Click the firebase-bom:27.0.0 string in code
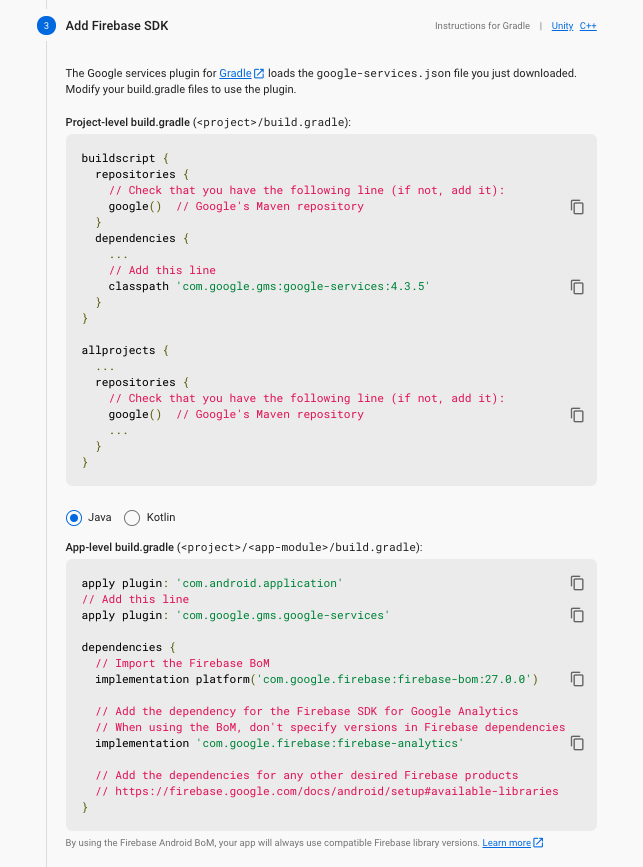 394,679
